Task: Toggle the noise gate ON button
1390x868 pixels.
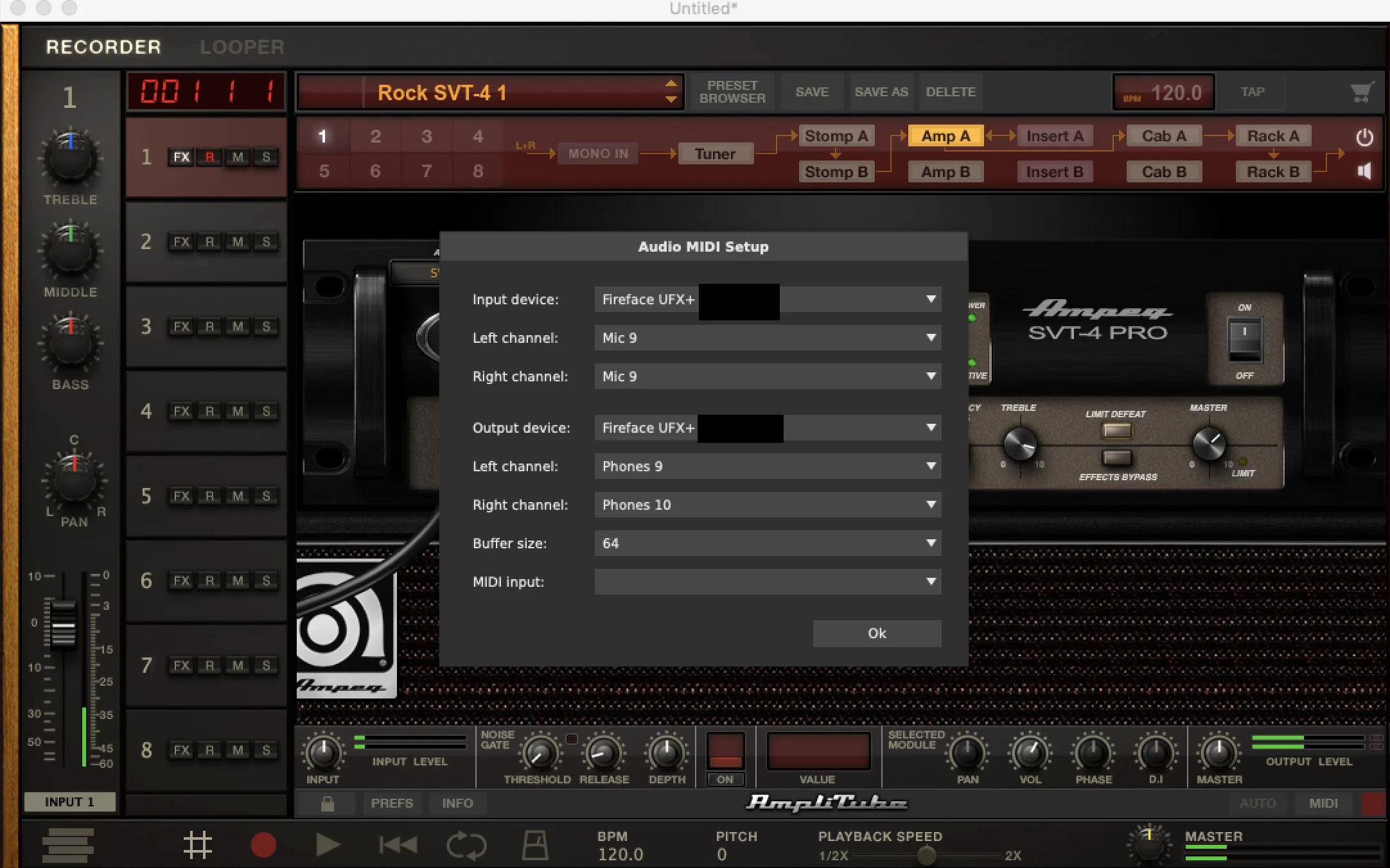Action: pyautogui.click(x=725, y=779)
